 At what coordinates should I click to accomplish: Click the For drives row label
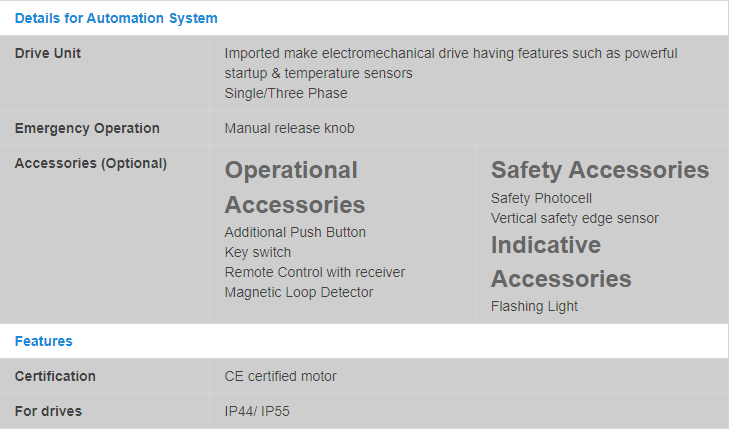[48, 411]
